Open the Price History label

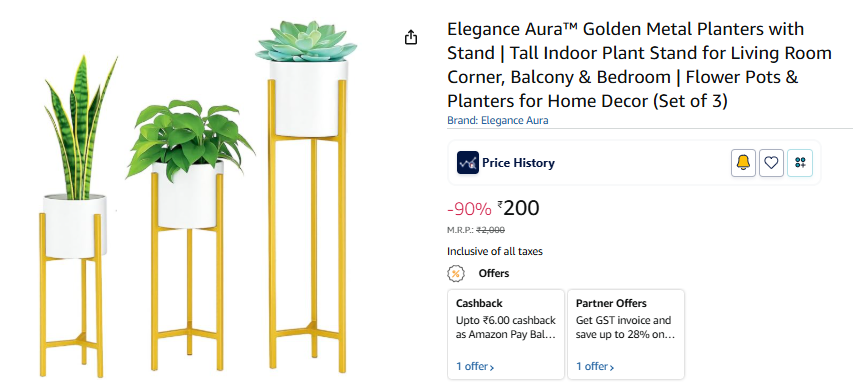pyautogui.click(x=518, y=163)
